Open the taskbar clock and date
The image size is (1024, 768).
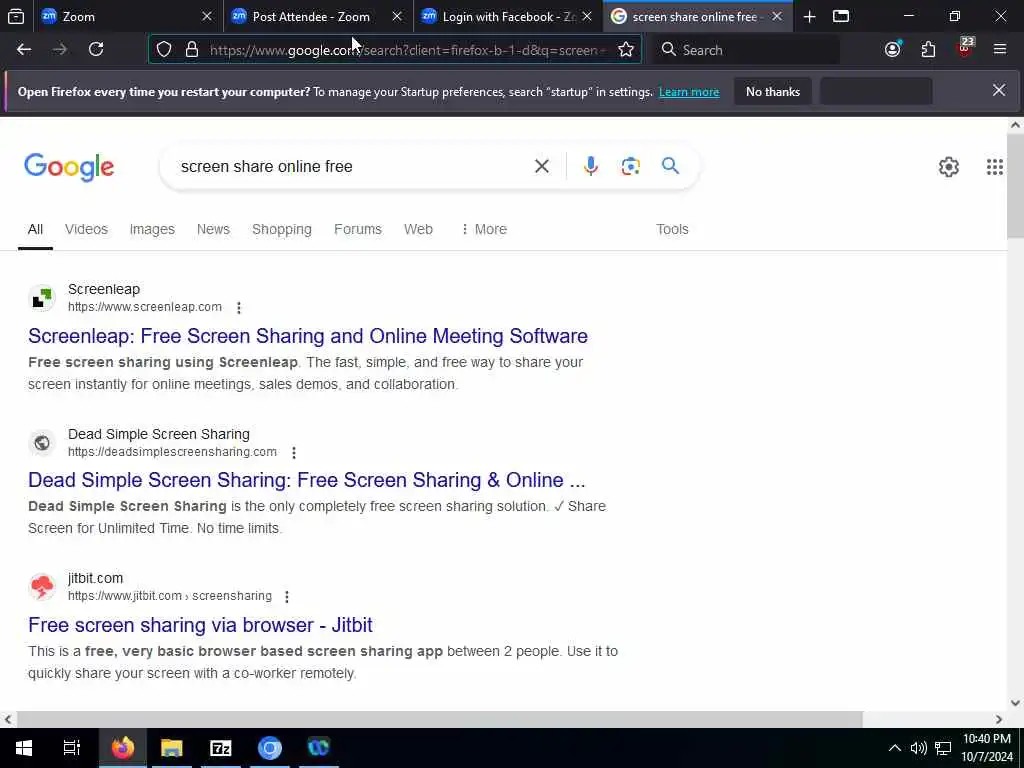987,748
